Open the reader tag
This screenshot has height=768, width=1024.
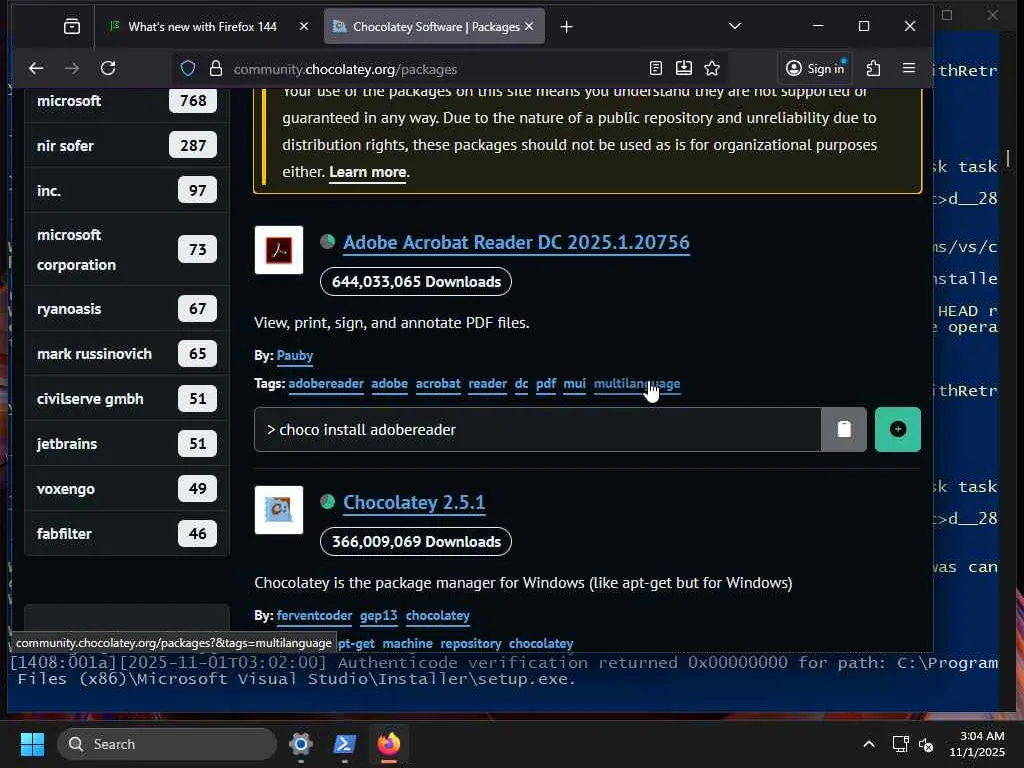coord(487,383)
